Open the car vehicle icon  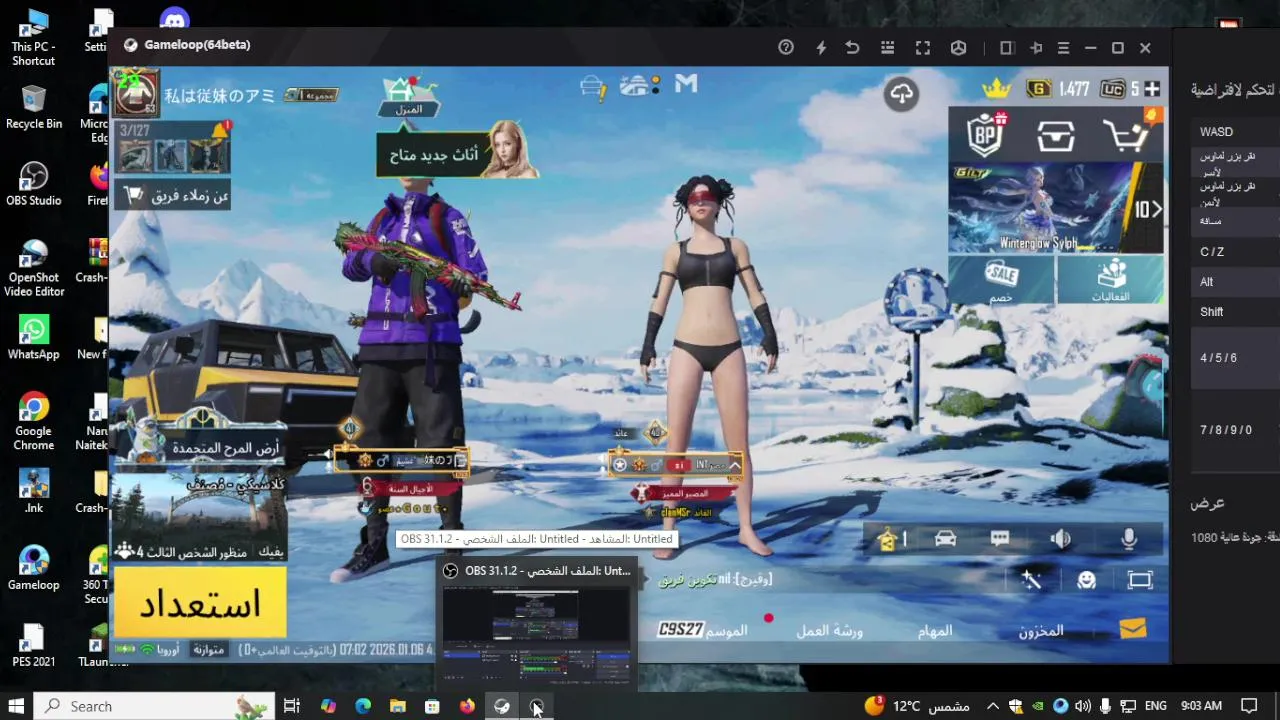click(945, 540)
